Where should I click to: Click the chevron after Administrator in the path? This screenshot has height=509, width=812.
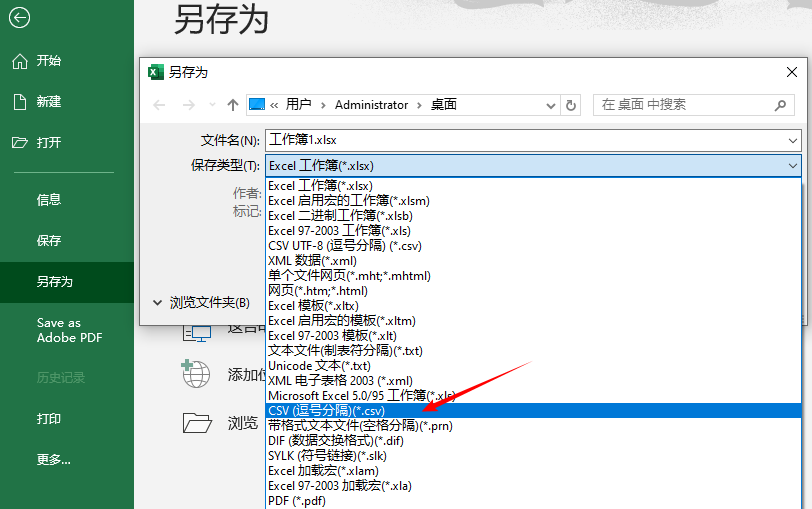419,106
